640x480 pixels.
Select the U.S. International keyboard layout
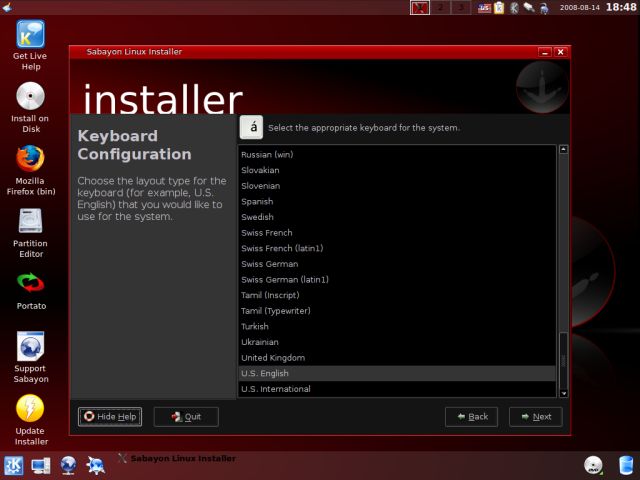pos(276,389)
